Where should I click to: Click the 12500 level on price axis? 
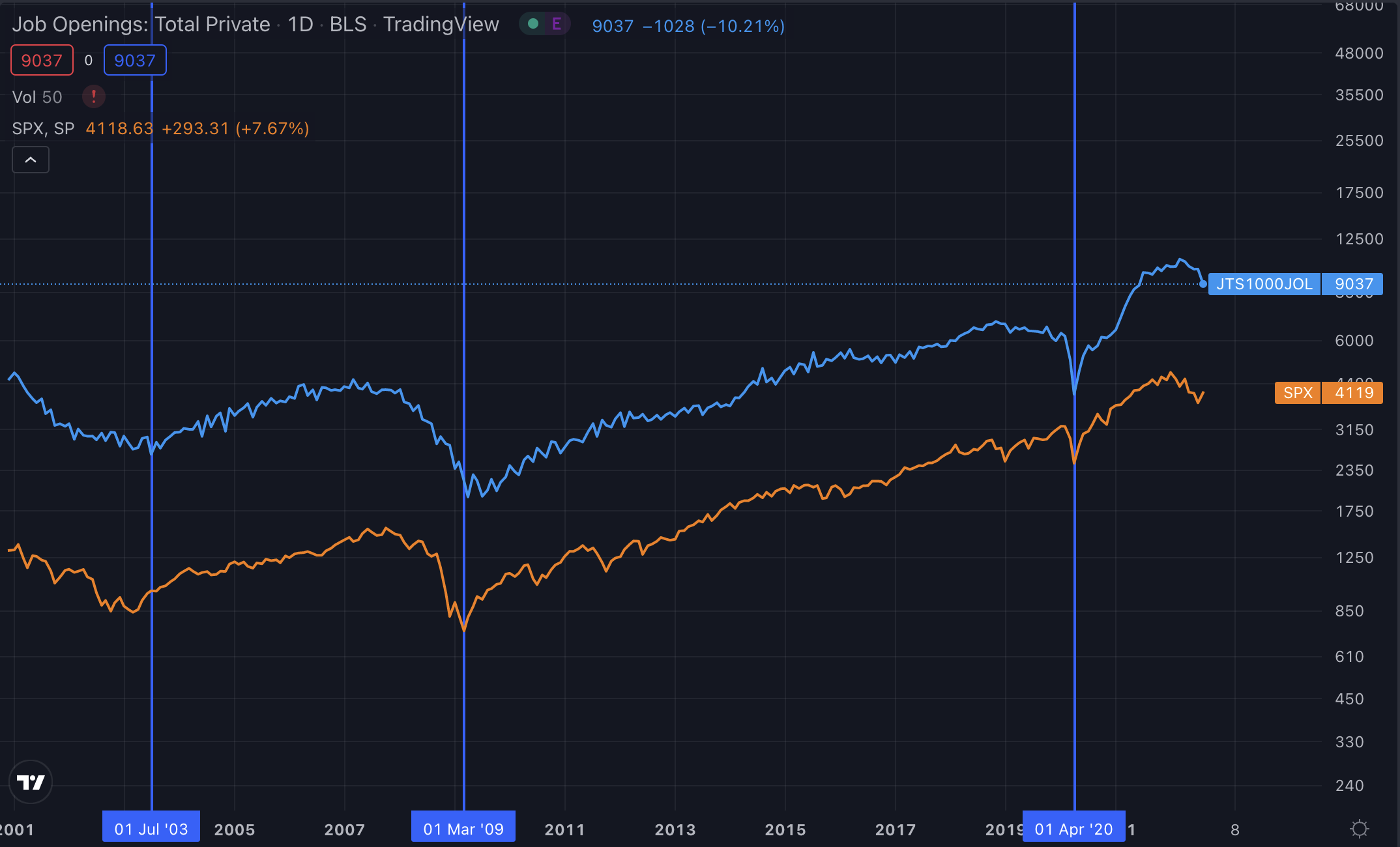tap(1359, 239)
